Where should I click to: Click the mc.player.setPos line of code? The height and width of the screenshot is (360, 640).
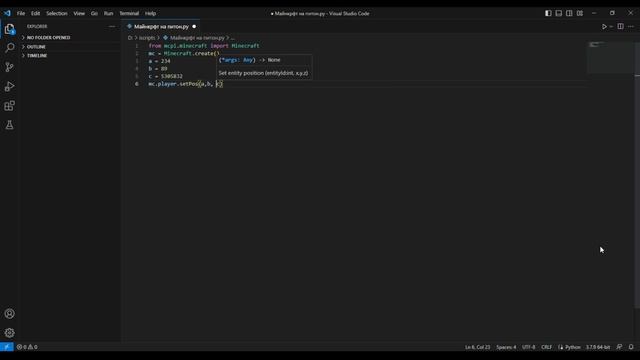186,84
